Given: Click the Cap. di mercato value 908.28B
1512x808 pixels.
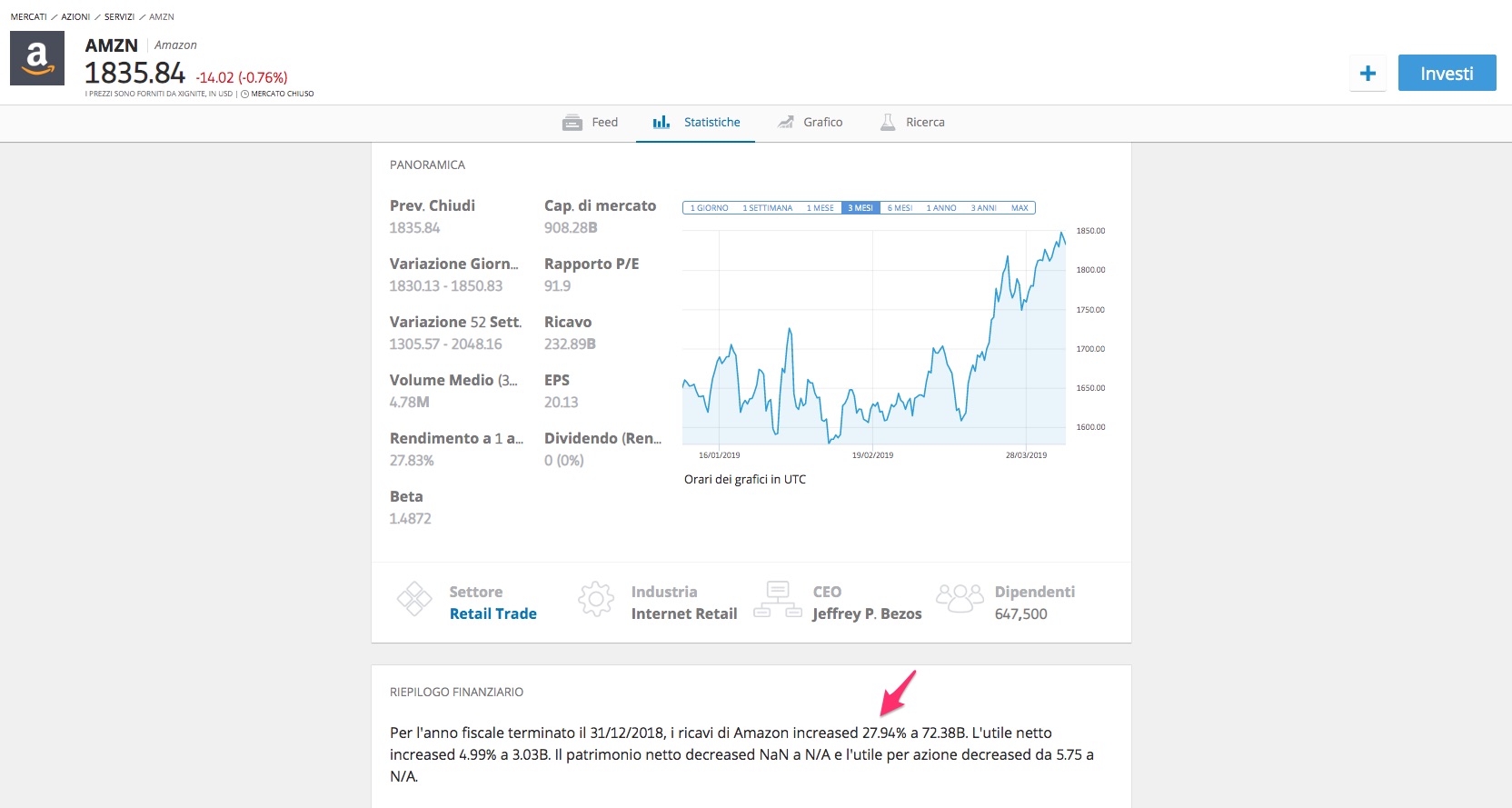Looking at the screenshot, I should [571, 228].
